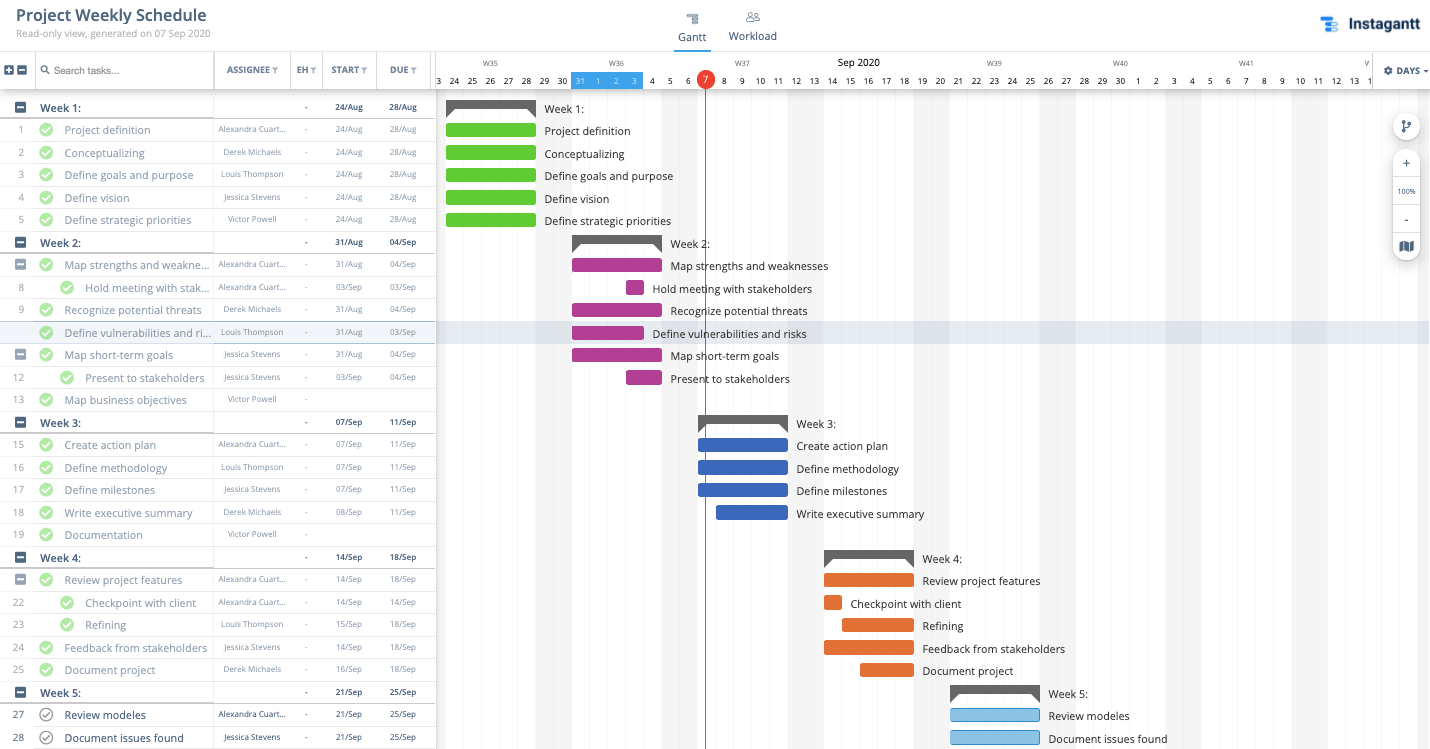Switch to the Workload tab
This screenshot has width=1430, height=749.
(x=753, y=25)
